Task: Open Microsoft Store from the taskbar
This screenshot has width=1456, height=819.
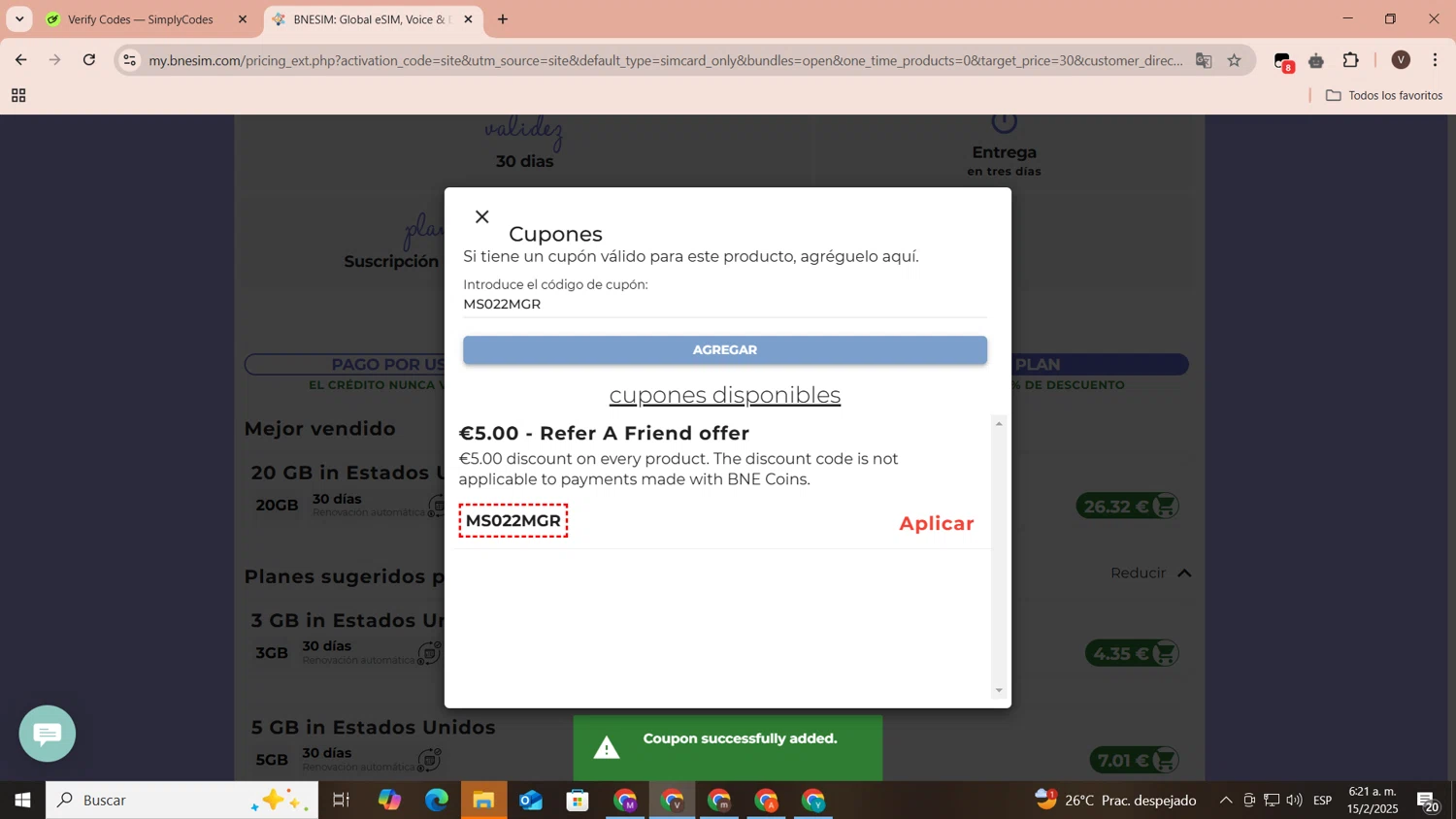Action: pos(578,801)
